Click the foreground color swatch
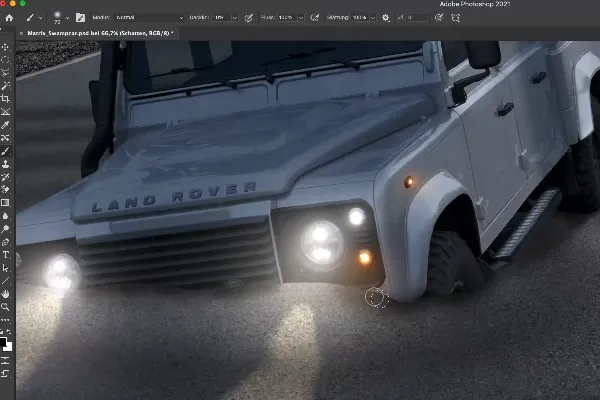 click(x=3, y=341)
